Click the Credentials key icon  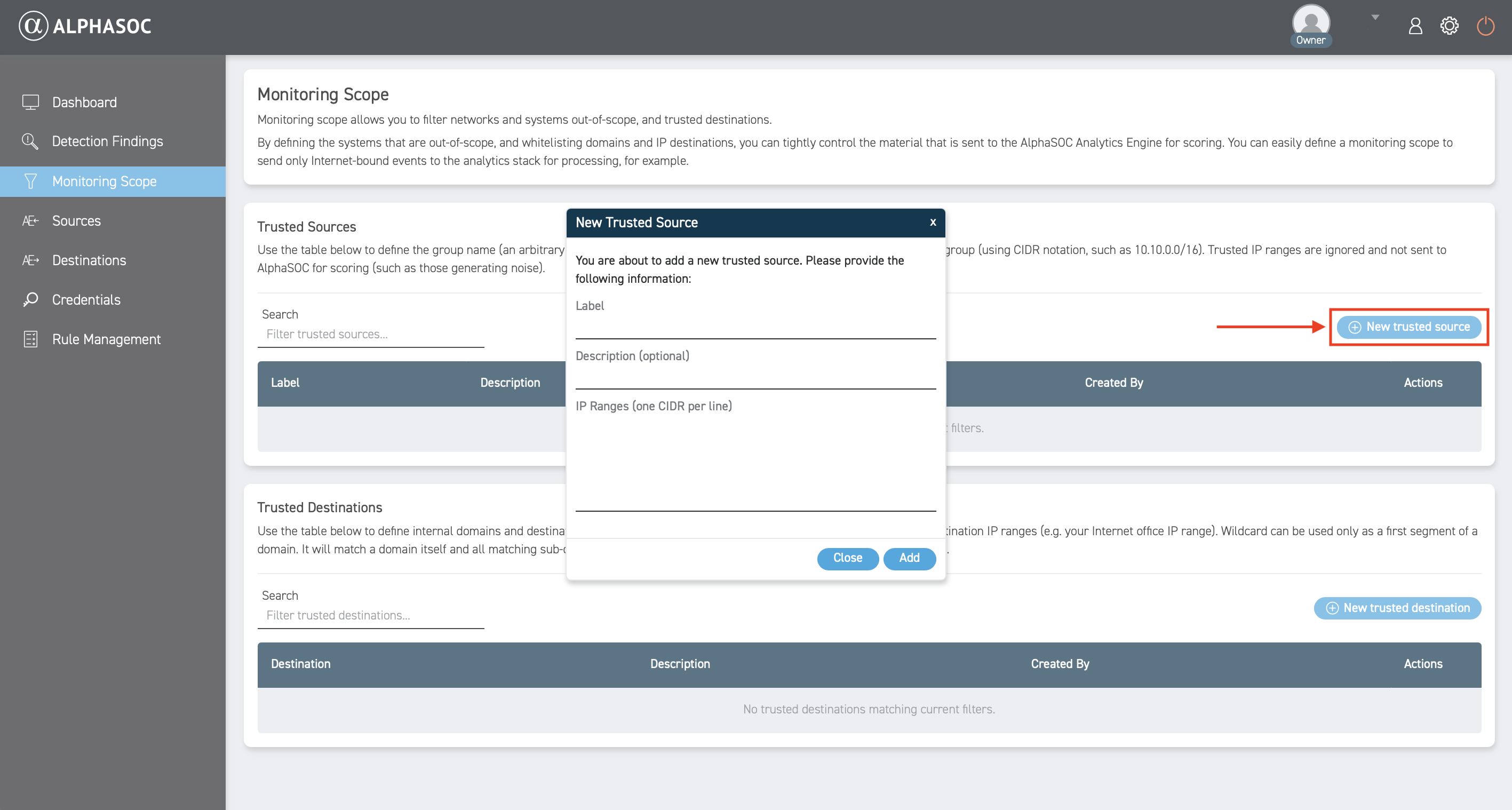[30, 299]
